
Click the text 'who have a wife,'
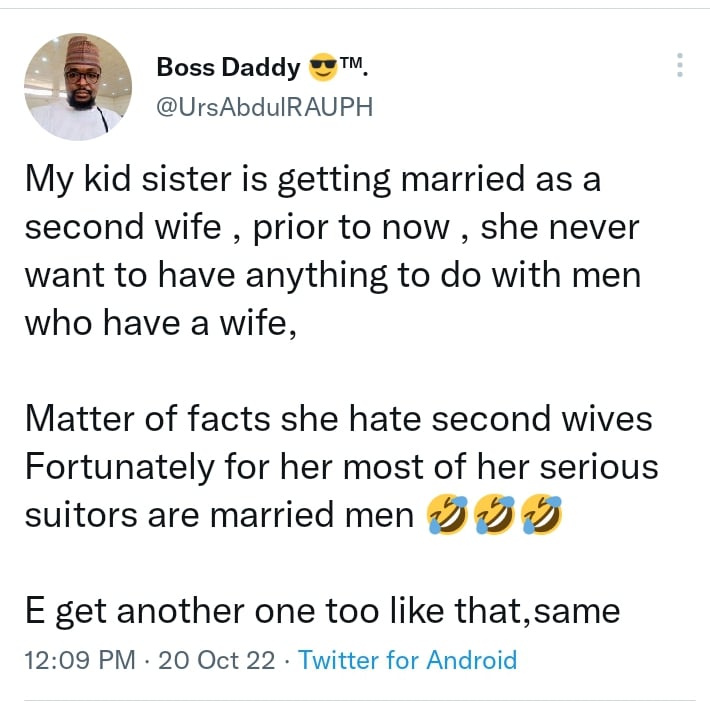point(160,322)
